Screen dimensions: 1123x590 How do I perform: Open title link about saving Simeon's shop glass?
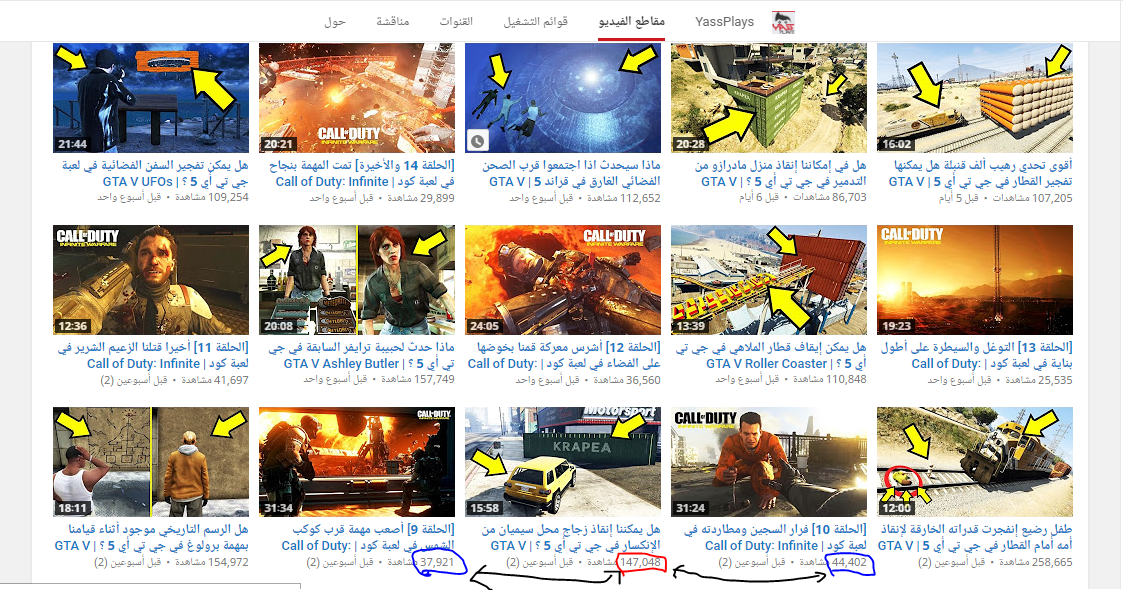click(571, 537)
